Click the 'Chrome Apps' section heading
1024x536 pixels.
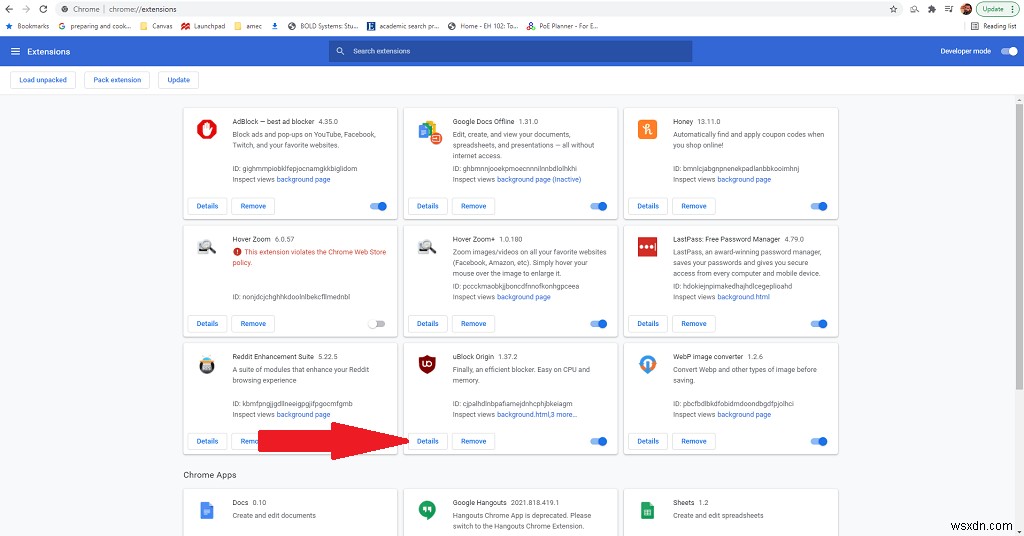tap(210, 475)
